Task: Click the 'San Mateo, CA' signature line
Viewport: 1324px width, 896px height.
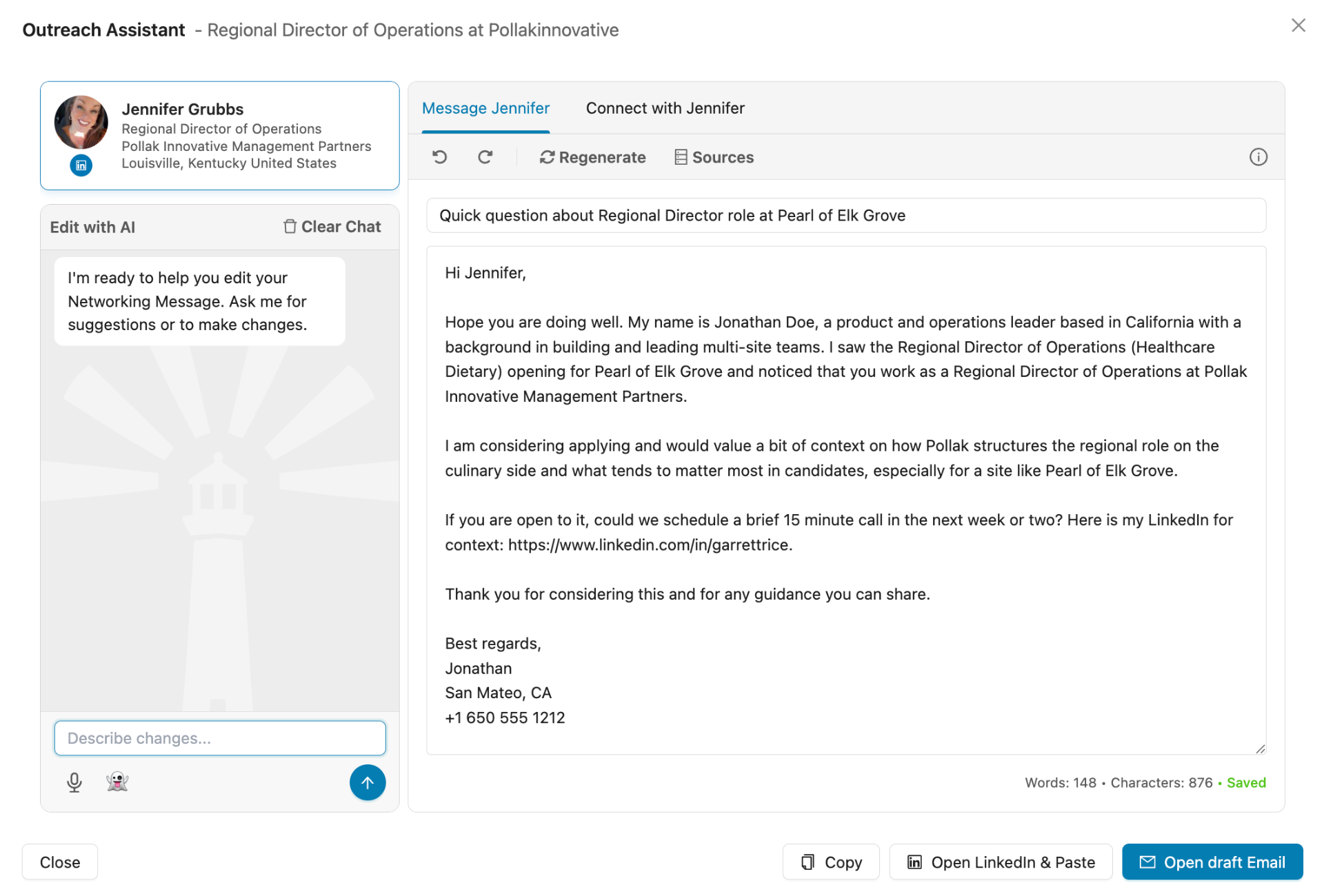Action: click(x=498, y=693)
